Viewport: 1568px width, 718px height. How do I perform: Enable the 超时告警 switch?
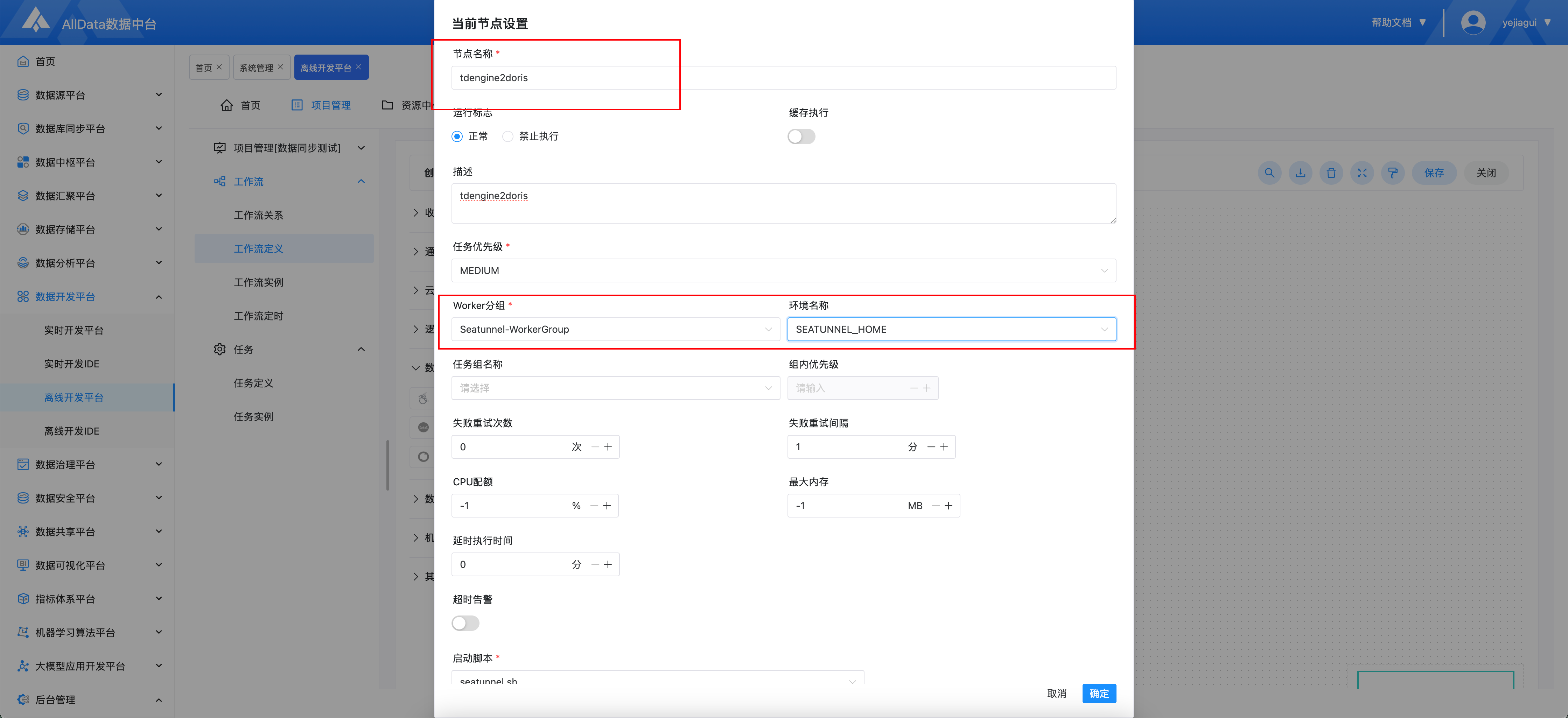click(x=465, y=623)
